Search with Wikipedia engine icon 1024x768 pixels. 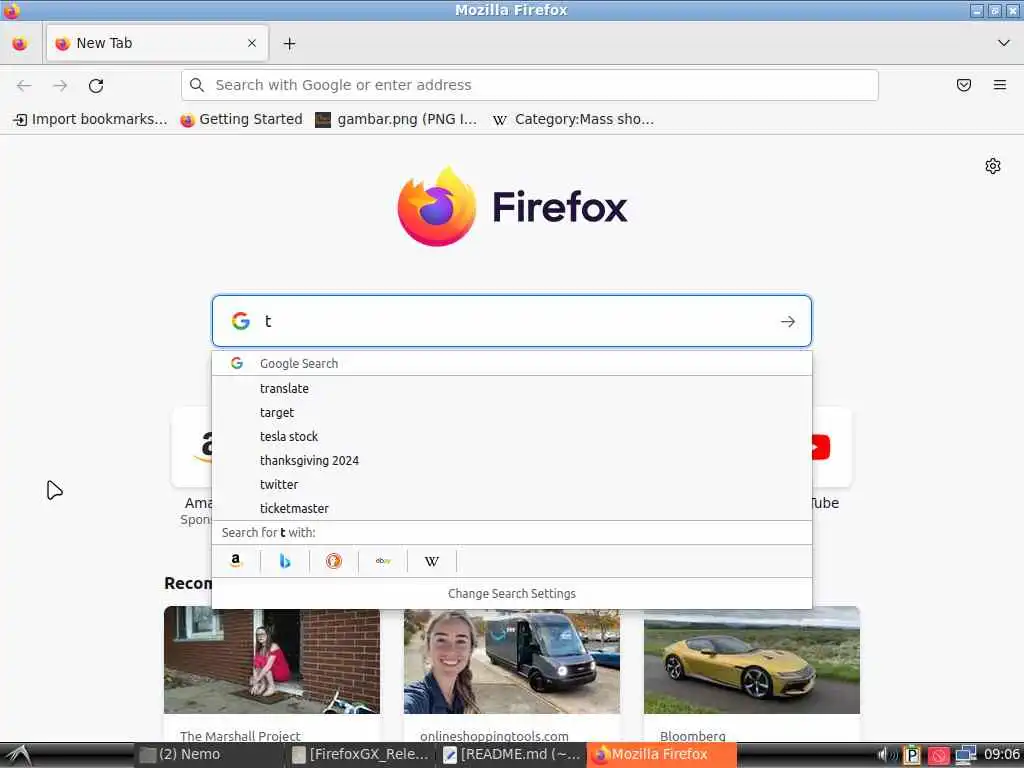pos(432,561)
